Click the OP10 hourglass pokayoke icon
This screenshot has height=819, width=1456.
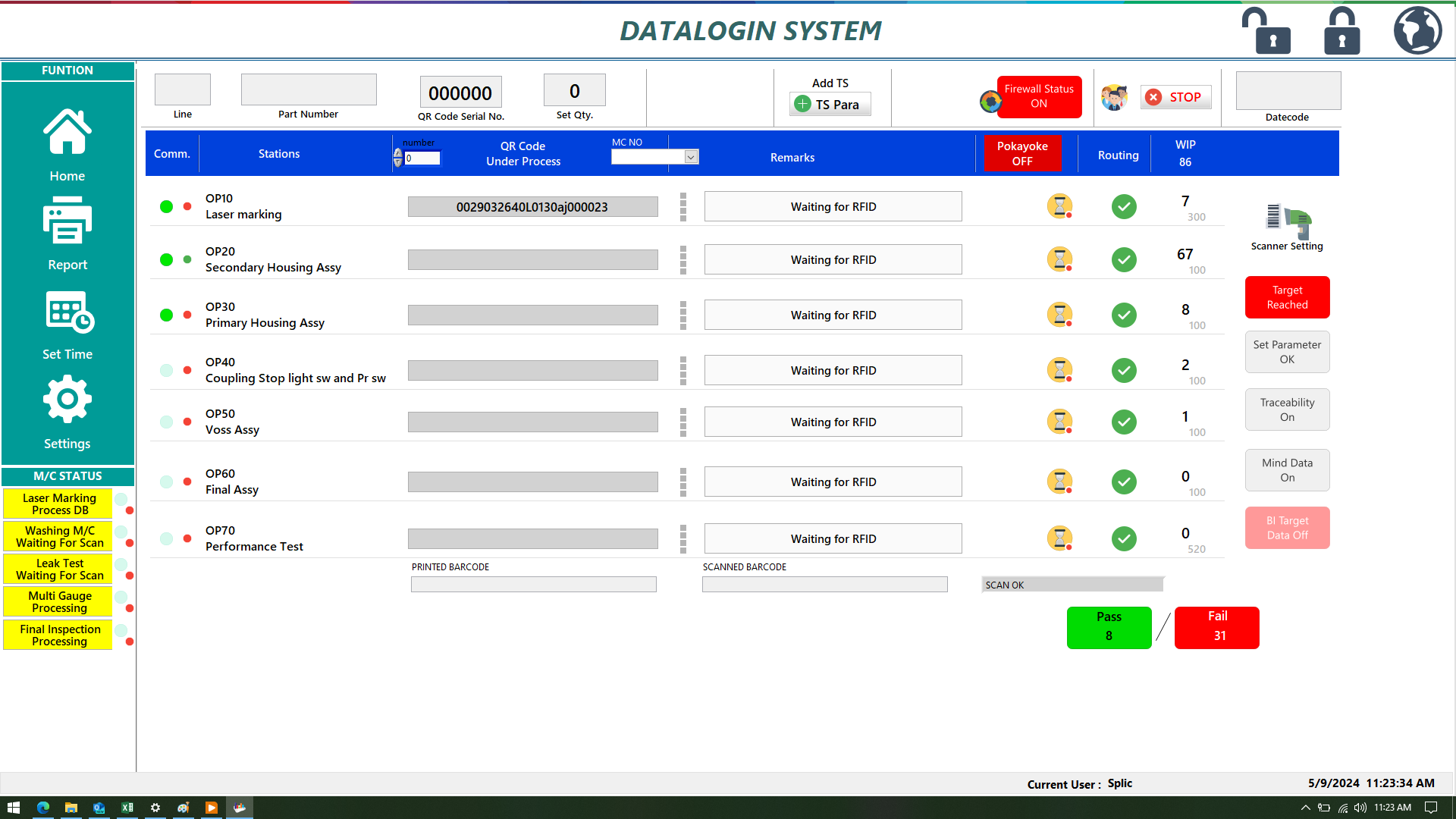click(1059, 206)
